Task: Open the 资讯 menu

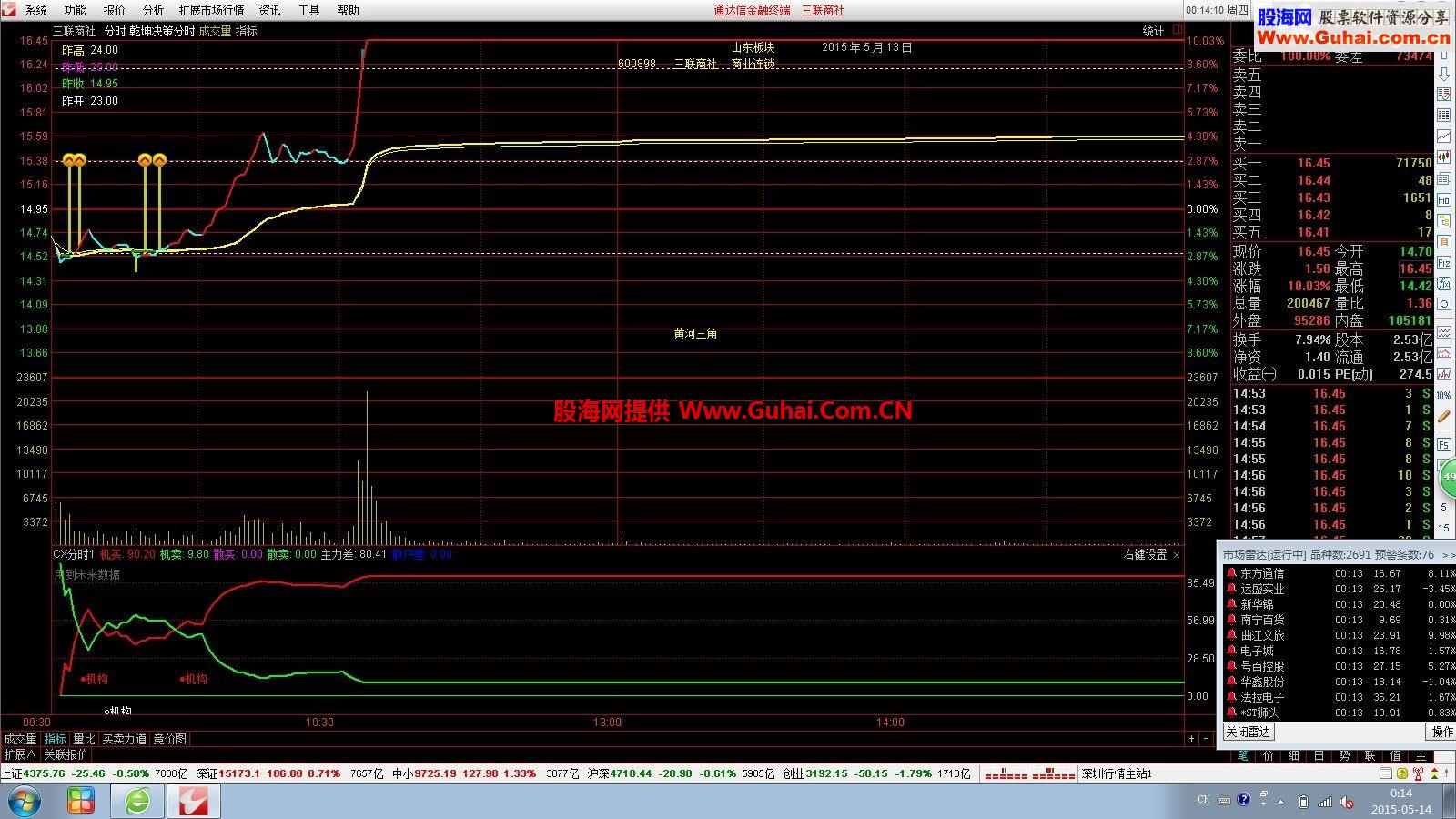Action: (x=269, y=10)
